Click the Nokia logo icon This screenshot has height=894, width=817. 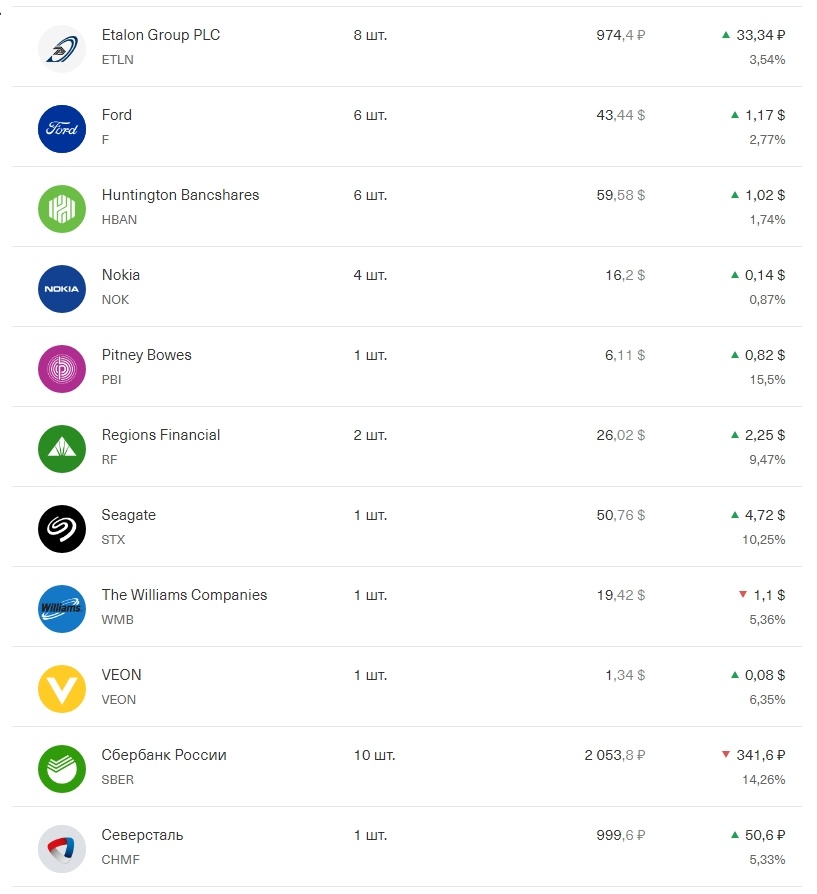62,289
